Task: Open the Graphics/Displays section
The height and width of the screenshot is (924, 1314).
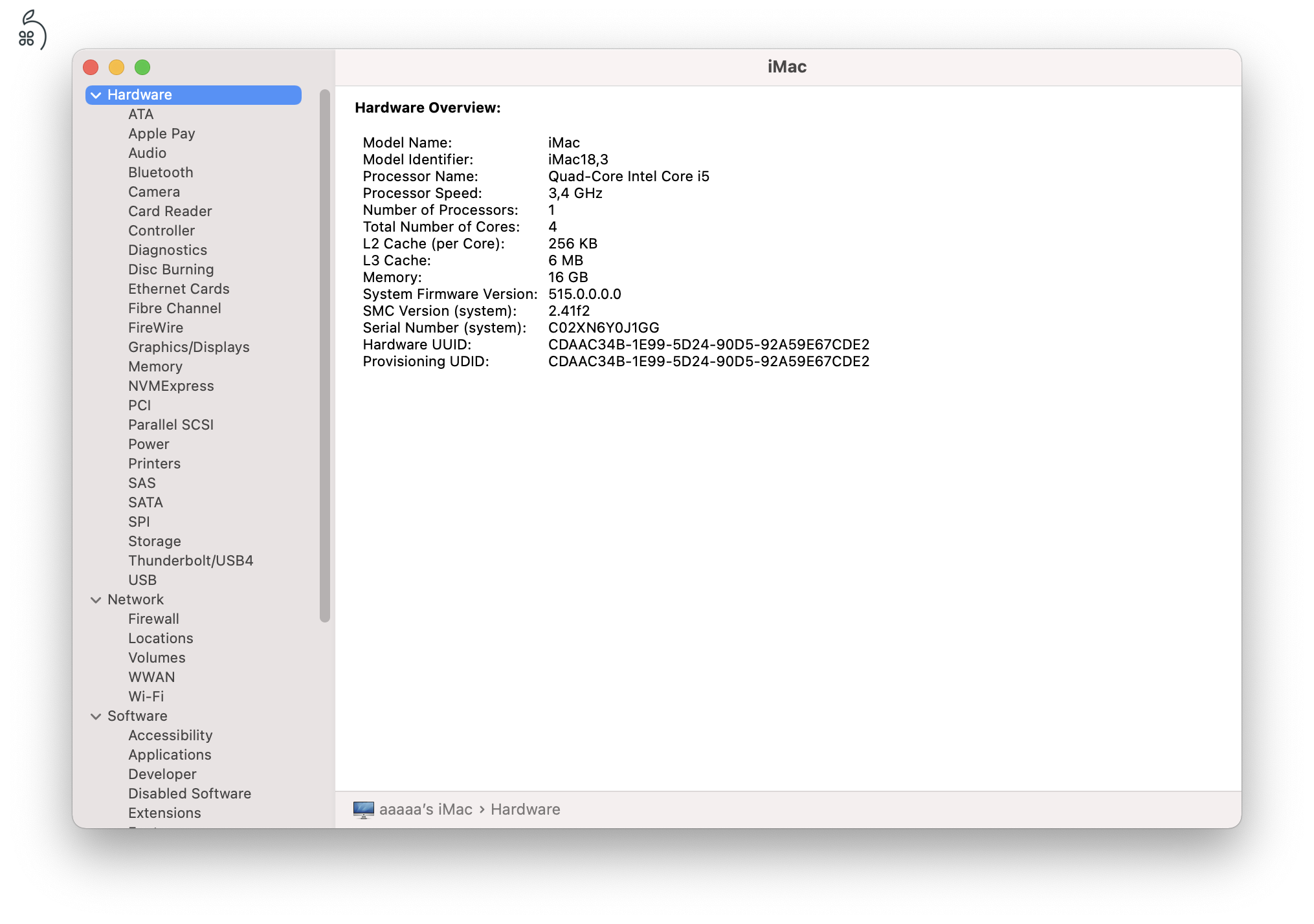Action: pyautogui.click(x=188, y=347)
